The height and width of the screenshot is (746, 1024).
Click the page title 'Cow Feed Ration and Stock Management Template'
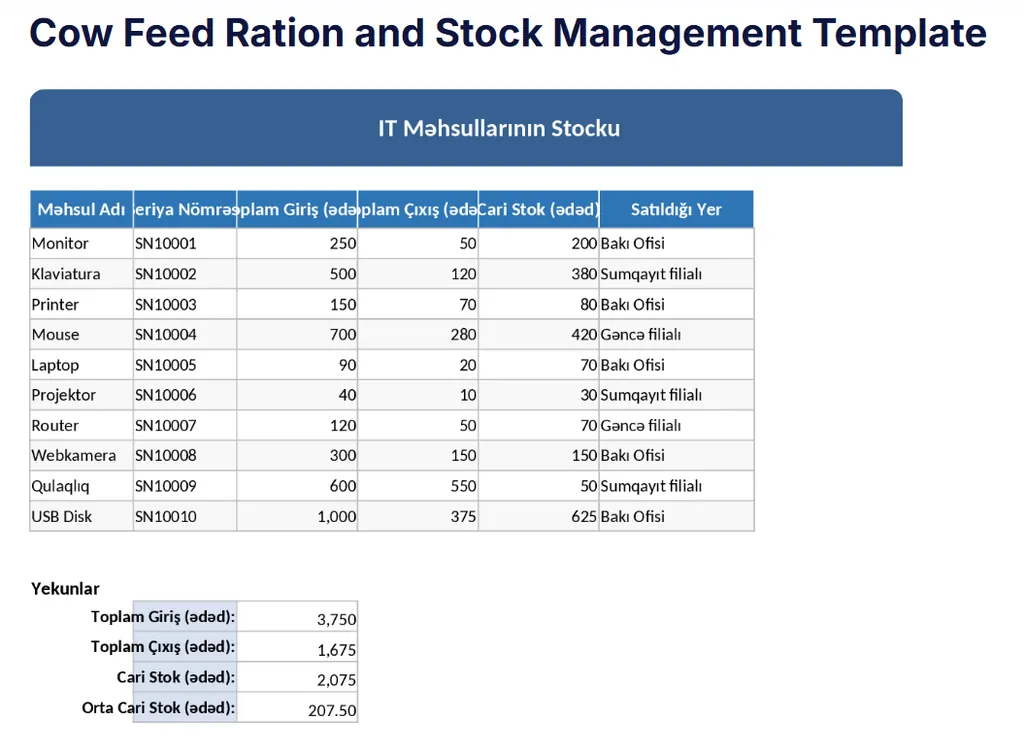click(x=508, y=34)
